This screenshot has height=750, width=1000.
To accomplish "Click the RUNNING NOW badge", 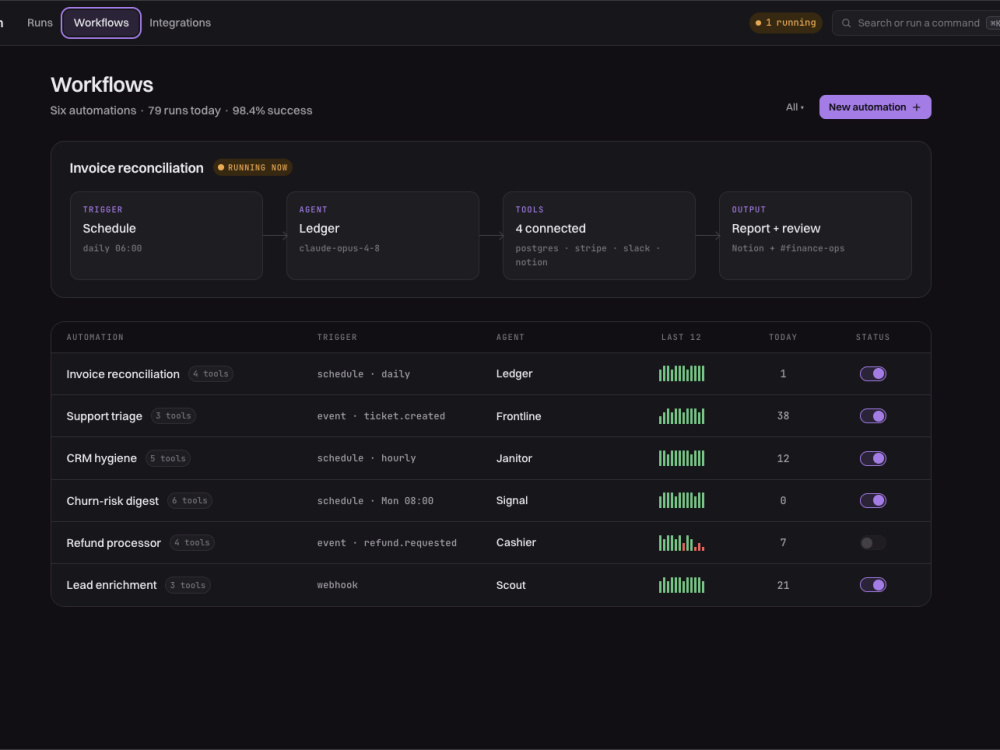I will [x=253, y=168].
